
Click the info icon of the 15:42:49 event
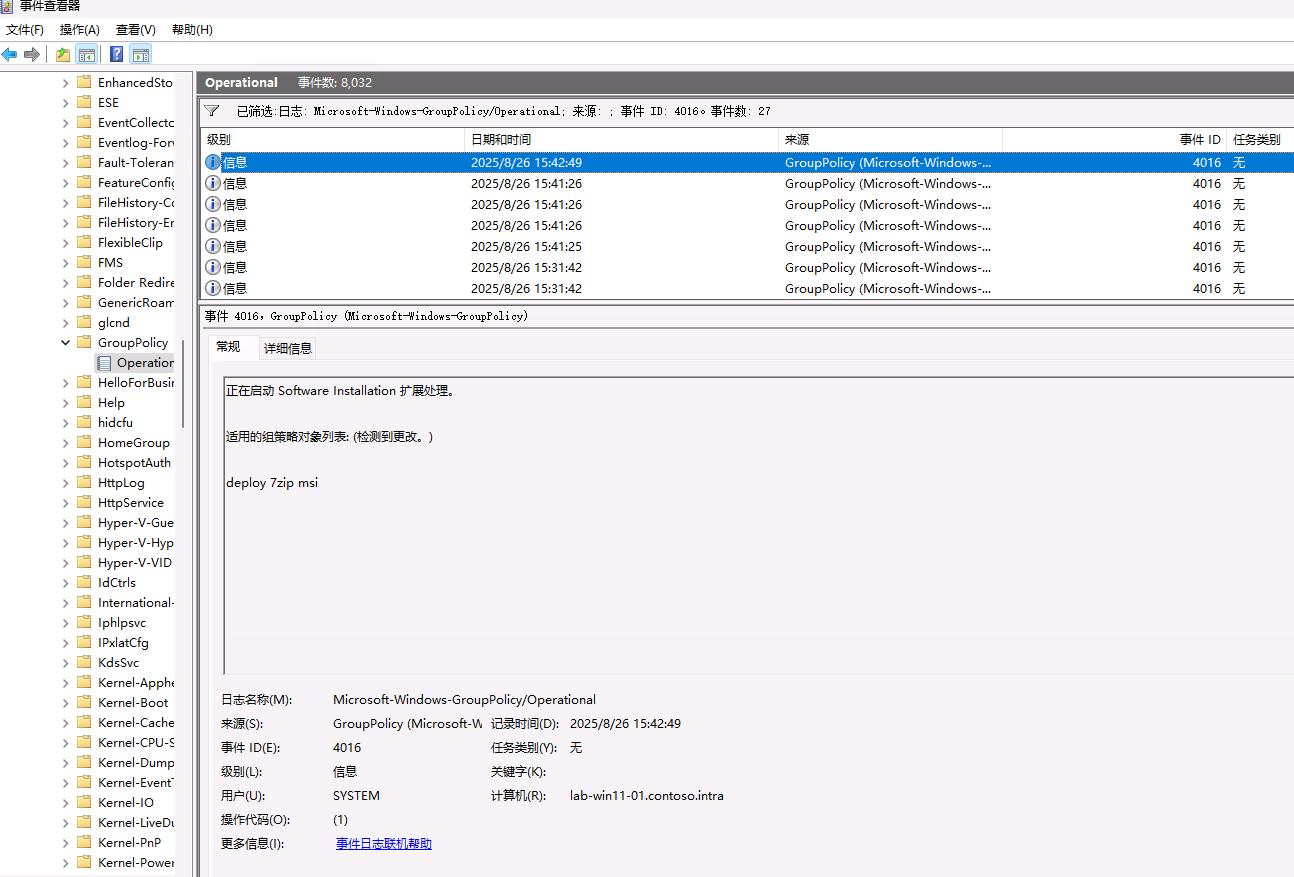coord(213,162)
